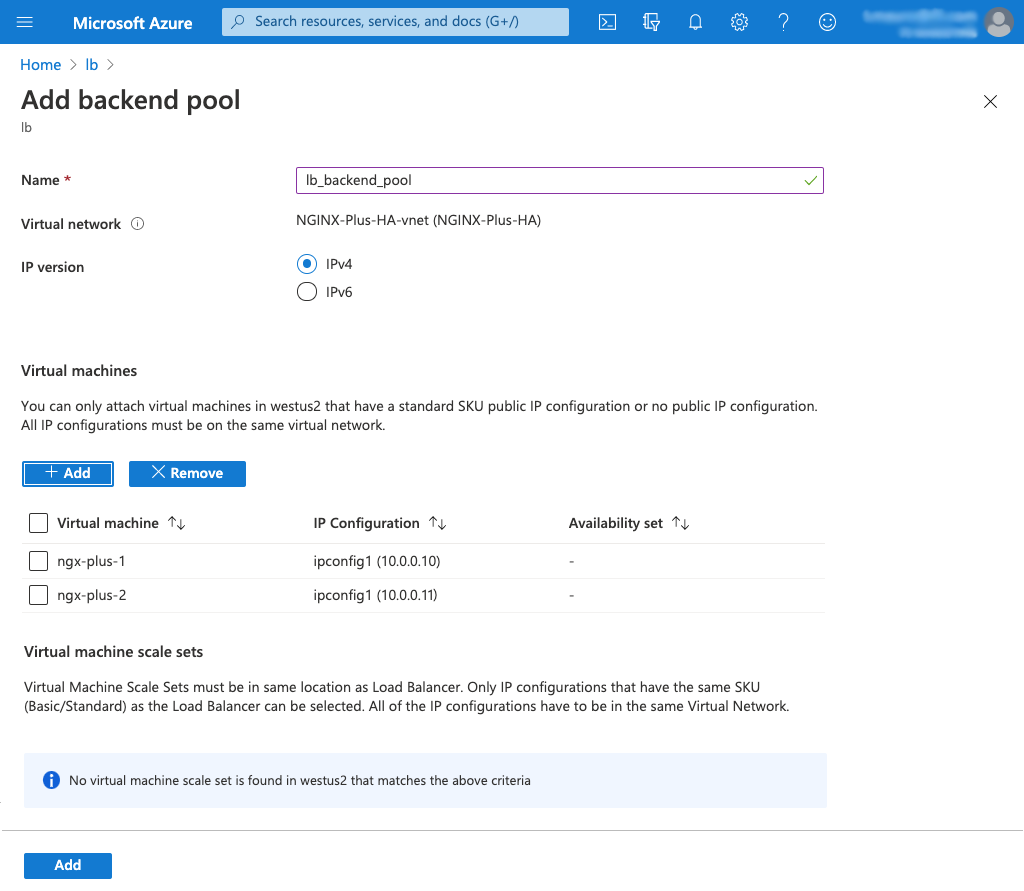
Task: Click the feedback smiley icon
Action: (827, 22)
